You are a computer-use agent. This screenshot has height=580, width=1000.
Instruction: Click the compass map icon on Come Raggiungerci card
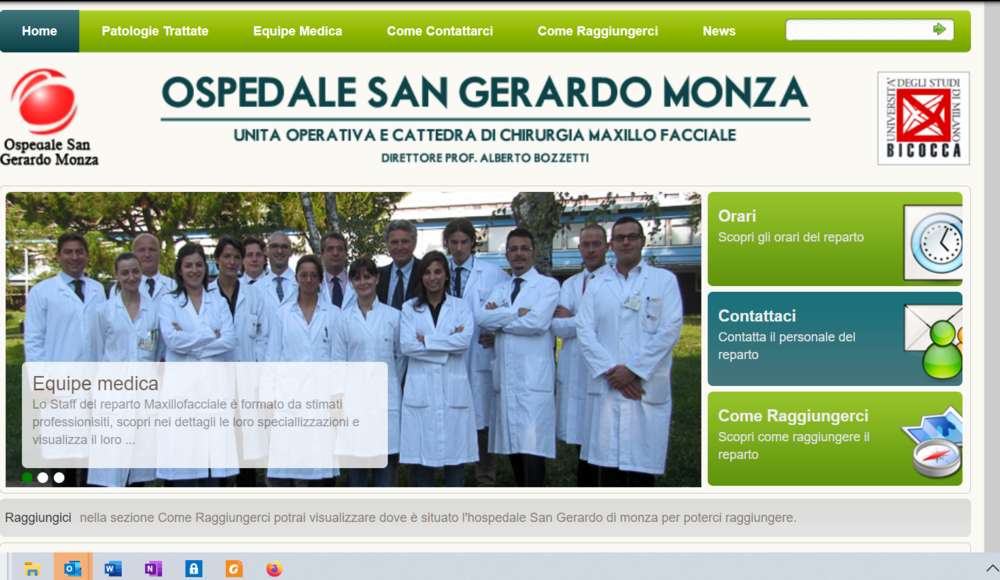click(932, 442)
